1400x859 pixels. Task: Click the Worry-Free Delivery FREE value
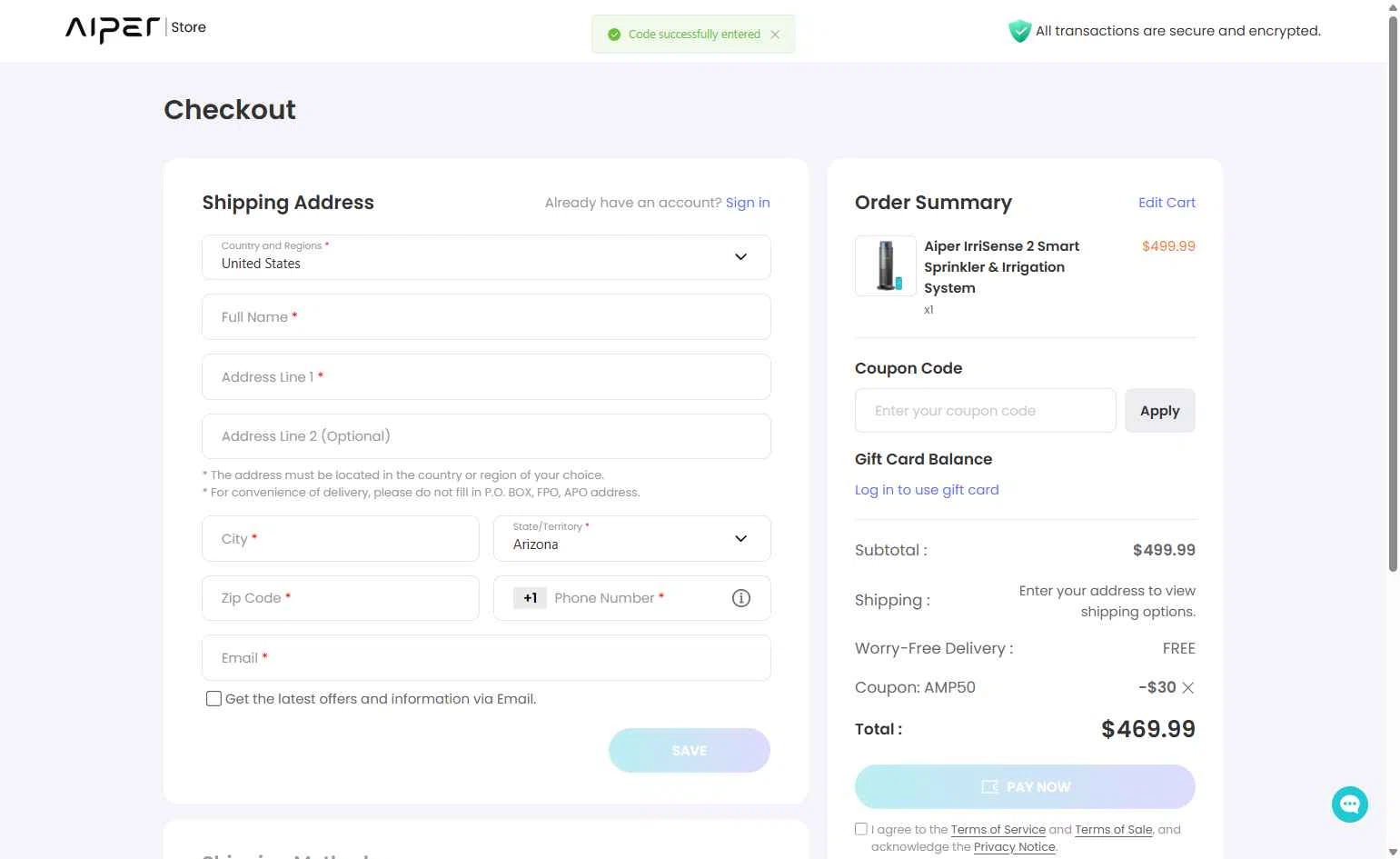(x=1178, y=649)
